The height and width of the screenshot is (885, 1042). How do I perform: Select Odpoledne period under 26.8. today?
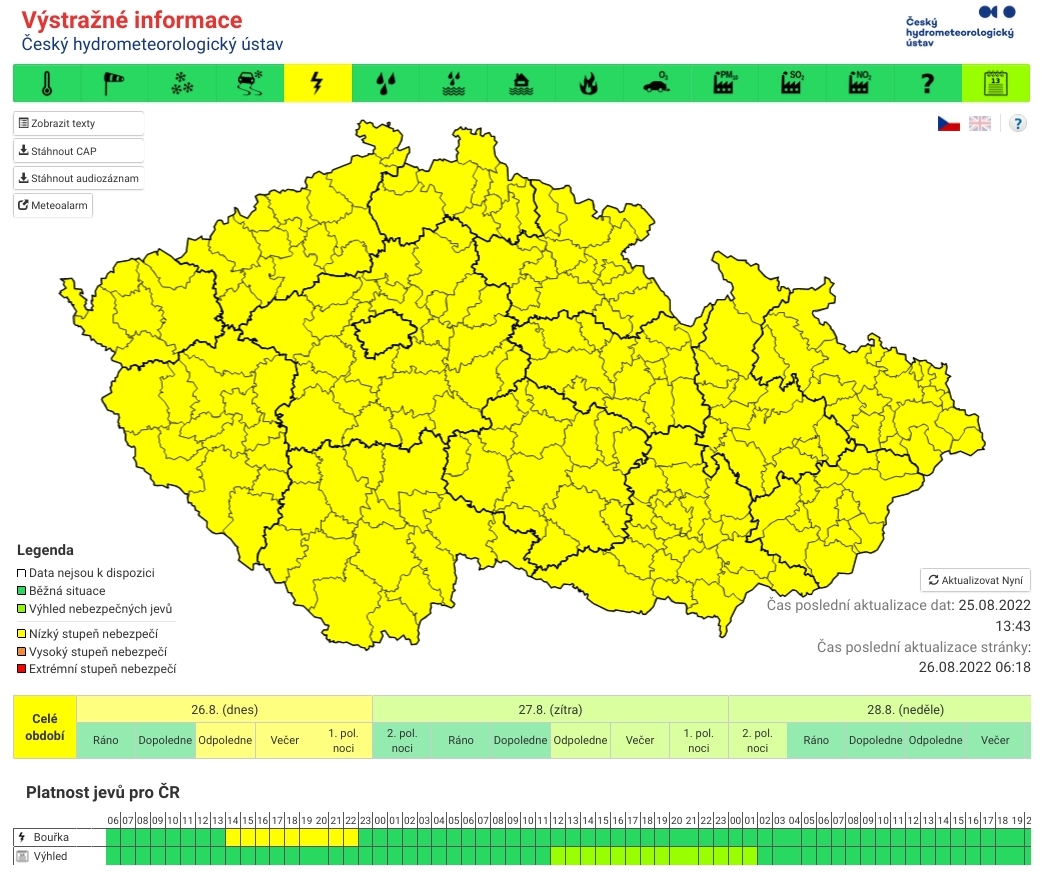click(225, 740)
